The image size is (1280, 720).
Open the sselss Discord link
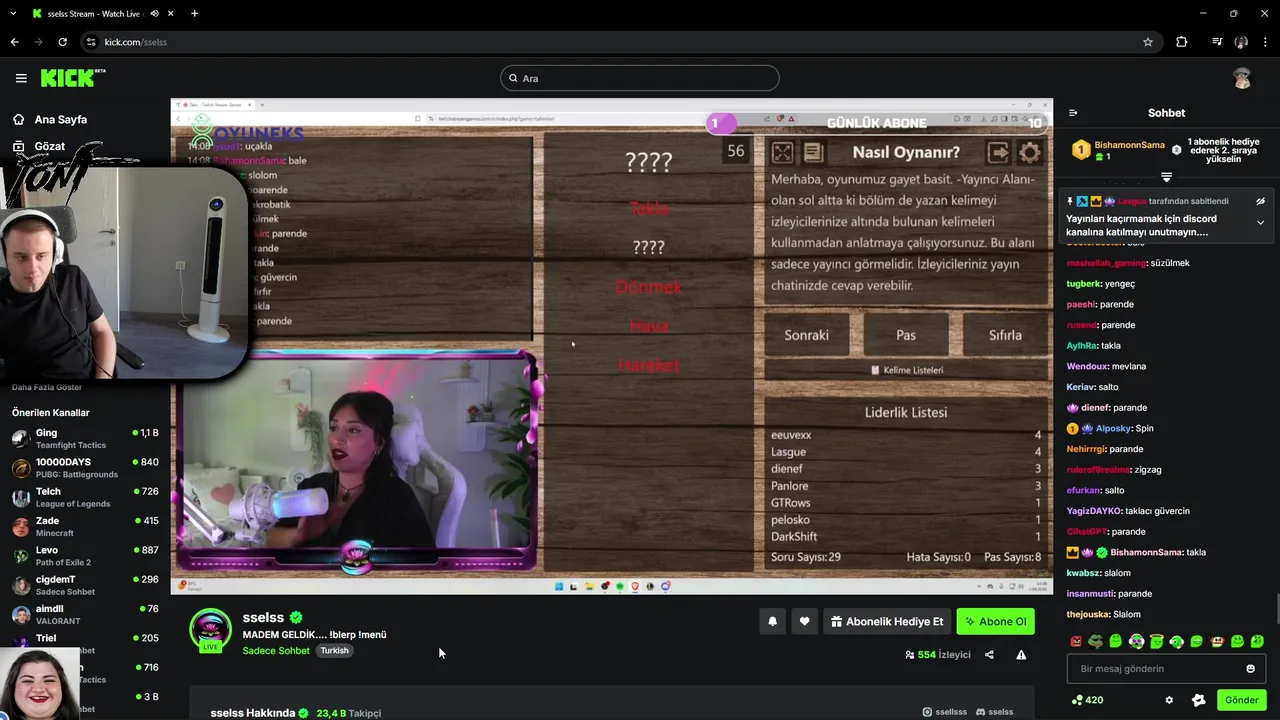coord(994,712)
